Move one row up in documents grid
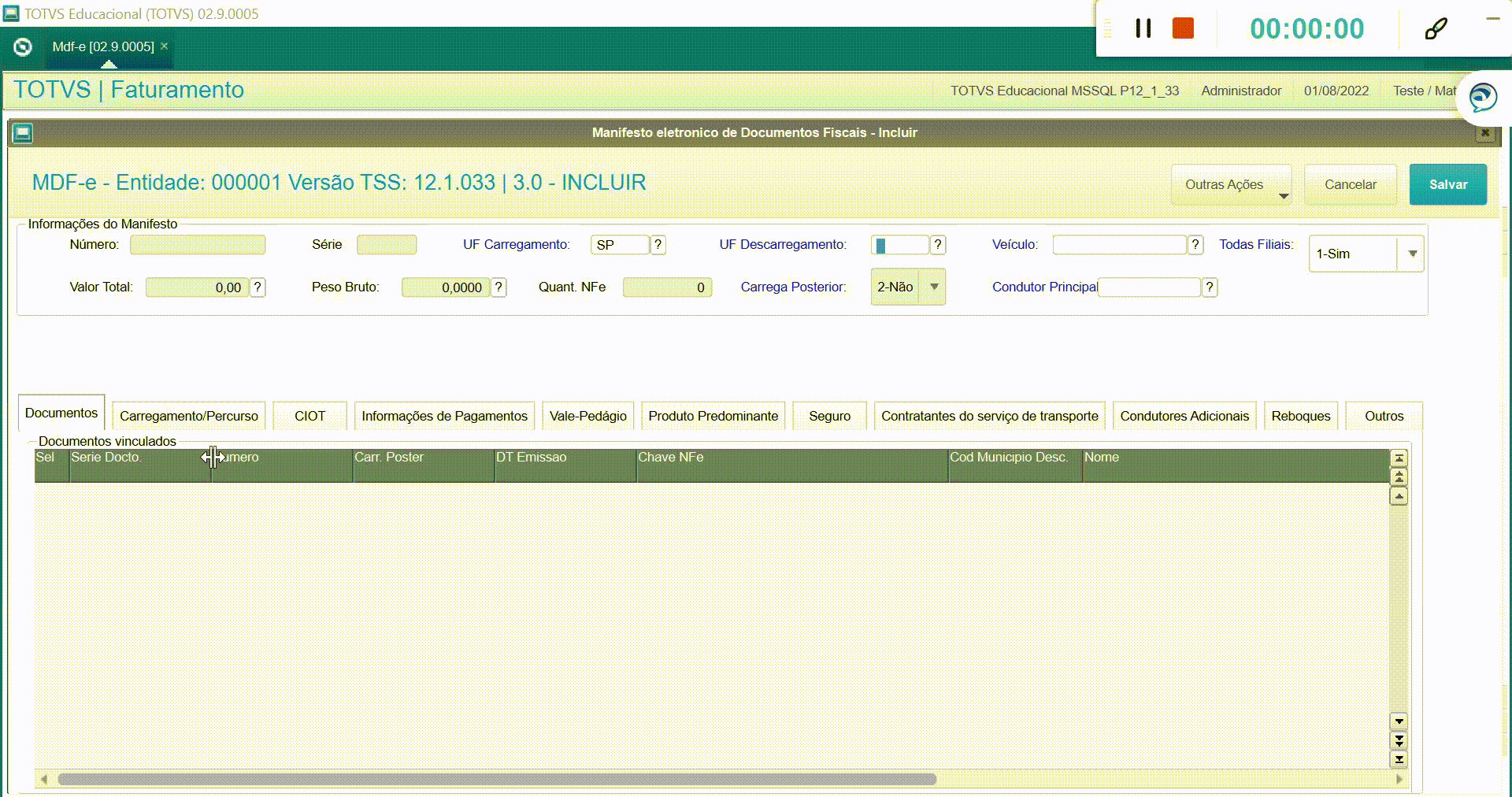This screenshot has height=797, width=1512. (1399, 495)
